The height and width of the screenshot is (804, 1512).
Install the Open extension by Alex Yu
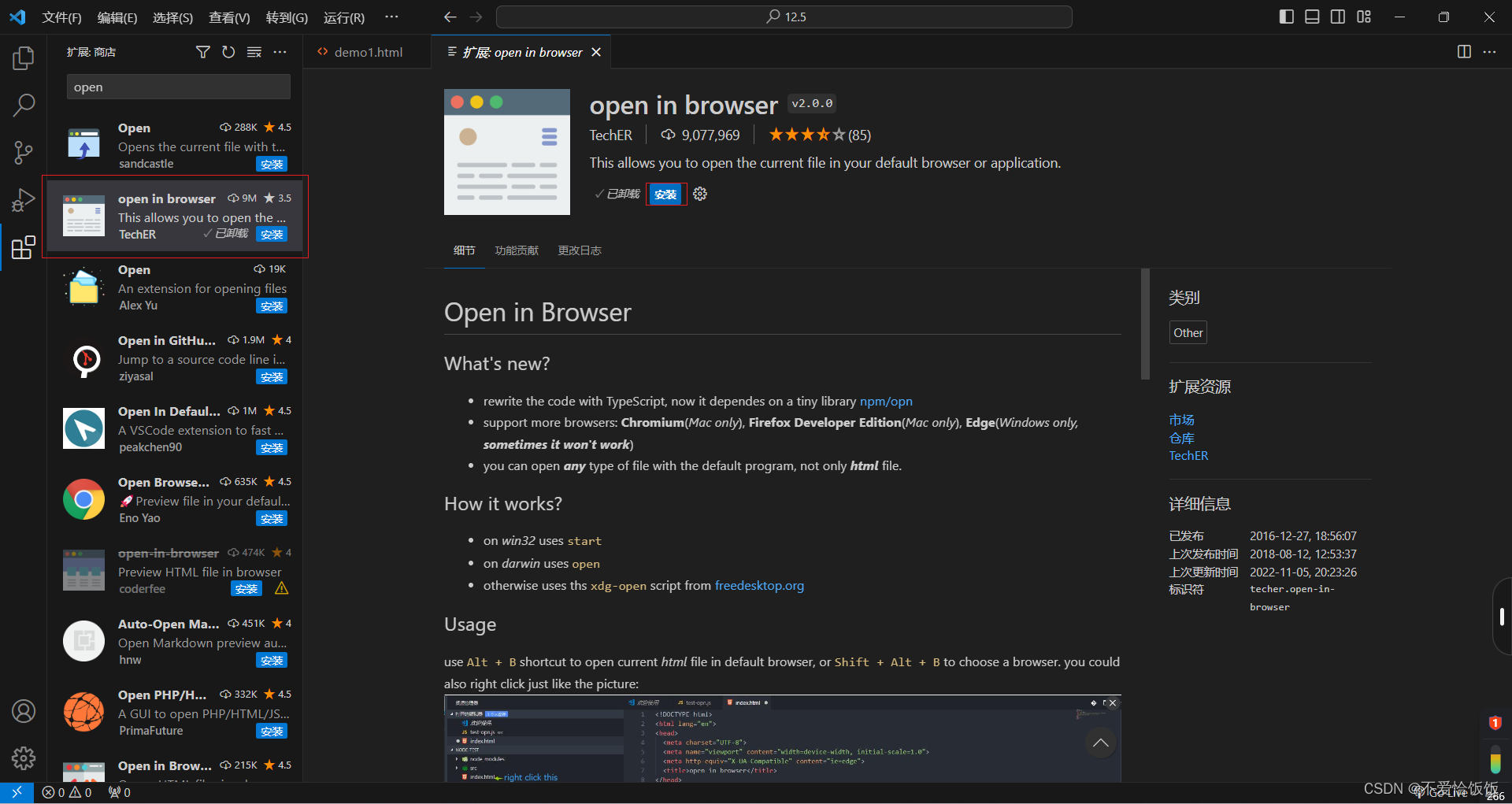click(272, 306)
